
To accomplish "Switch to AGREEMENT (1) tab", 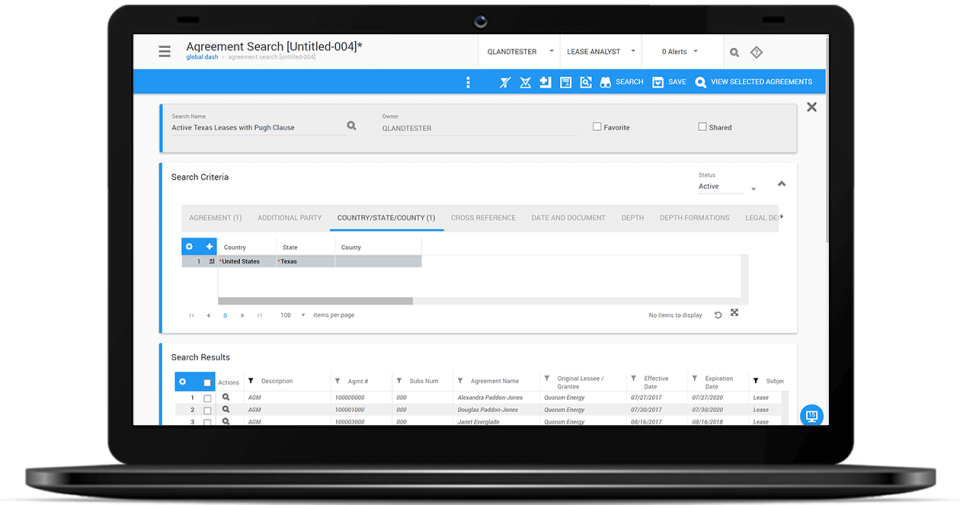I will [215, 218].
